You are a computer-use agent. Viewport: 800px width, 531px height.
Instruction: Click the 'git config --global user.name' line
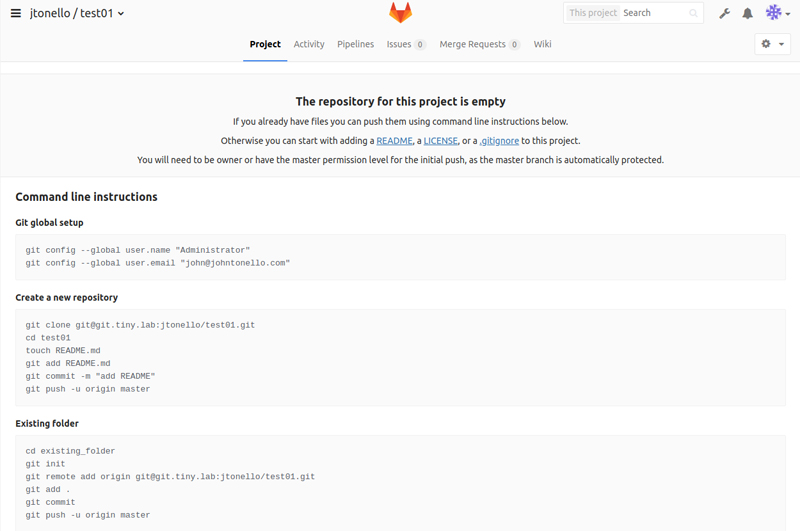tap(138, 250)
